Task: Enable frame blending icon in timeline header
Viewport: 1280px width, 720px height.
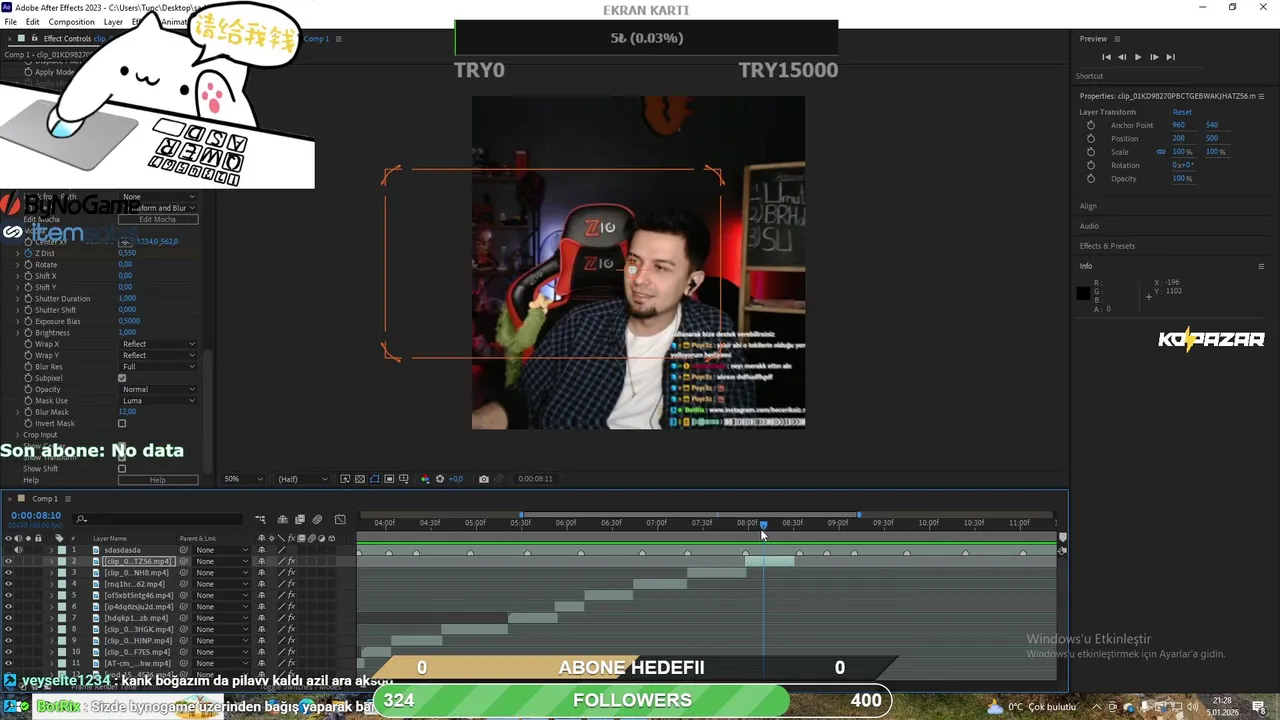Action: (x=300, y=519)
